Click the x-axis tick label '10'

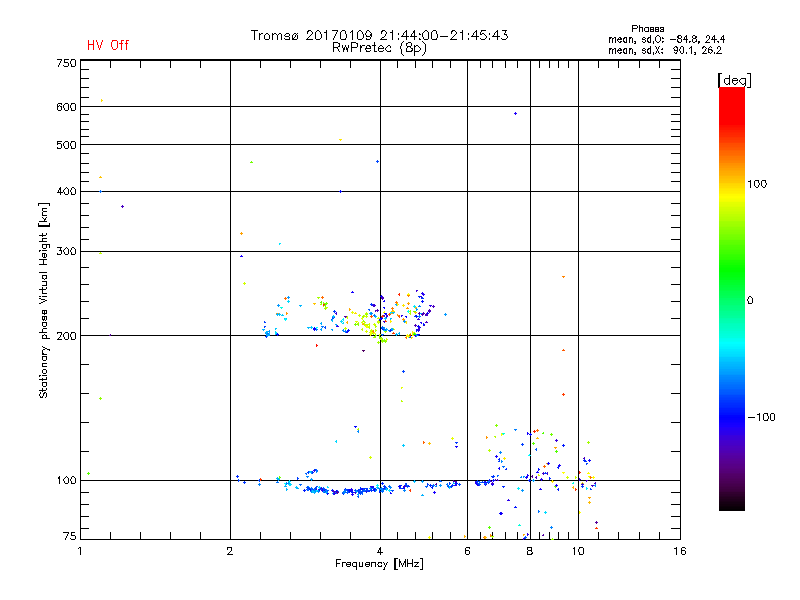578,552
